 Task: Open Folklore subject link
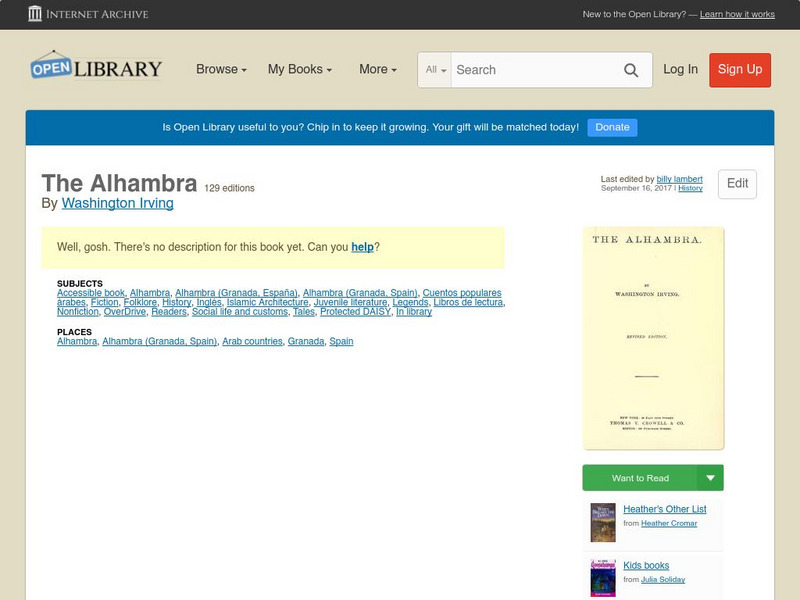[x=140, y=302]
